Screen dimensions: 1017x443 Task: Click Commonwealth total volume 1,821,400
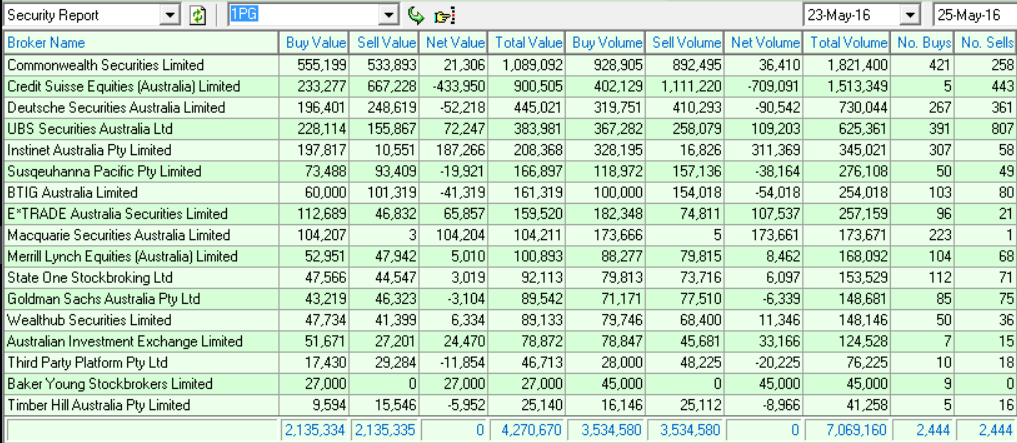855,65
